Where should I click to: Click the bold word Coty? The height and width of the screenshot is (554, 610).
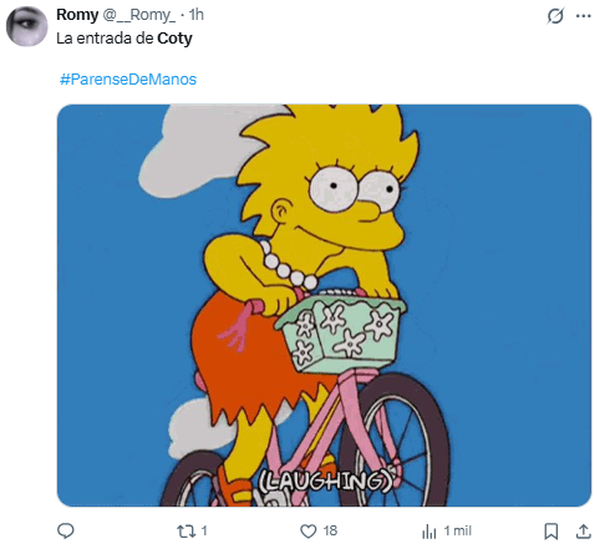point(175,39)
